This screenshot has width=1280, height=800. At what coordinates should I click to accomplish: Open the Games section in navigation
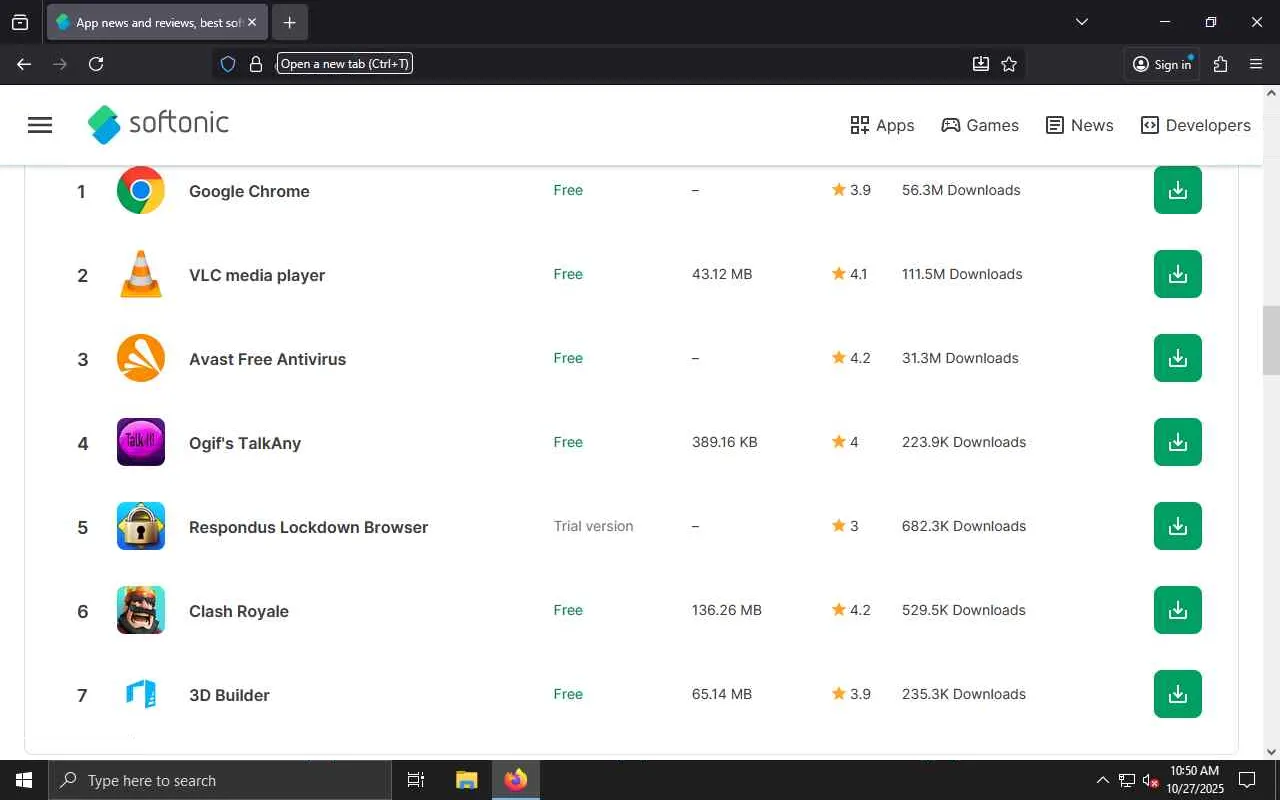click(x=980, y=125)
